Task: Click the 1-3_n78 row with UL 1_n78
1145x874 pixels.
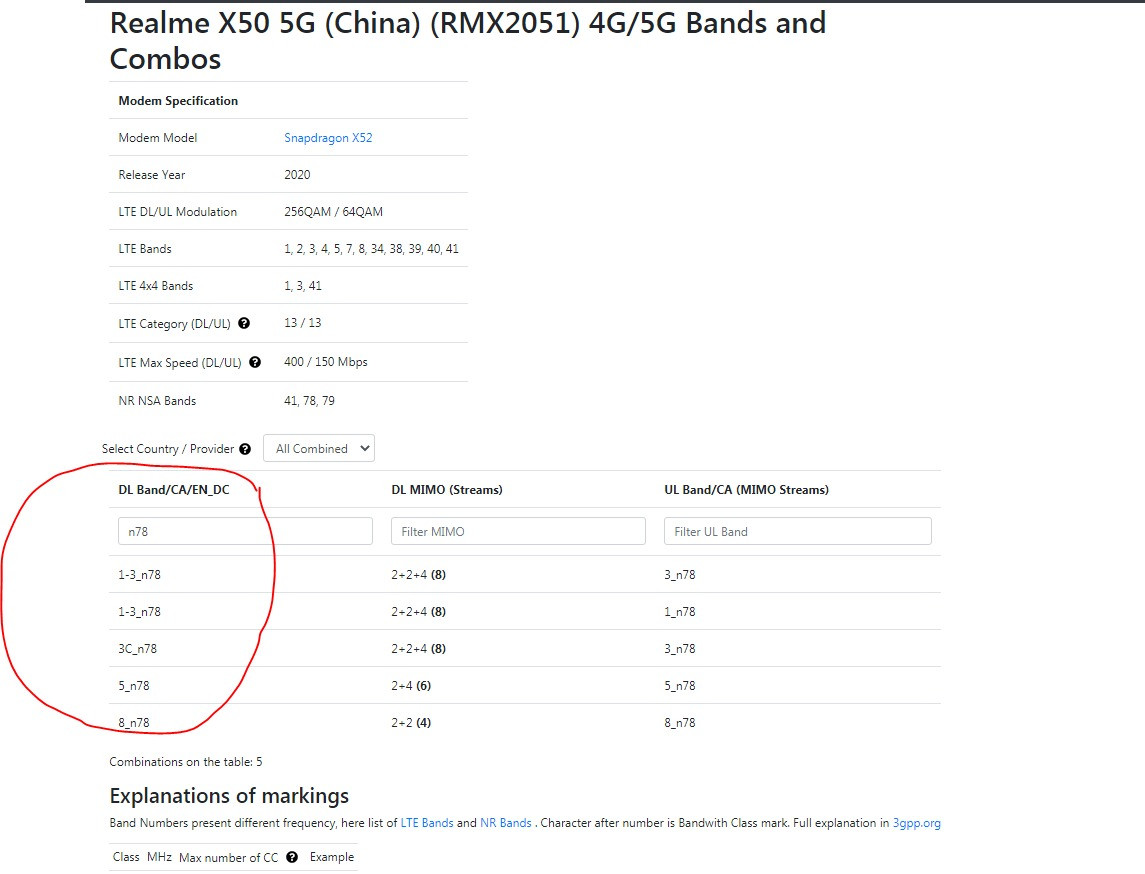Action: [525, 611]
